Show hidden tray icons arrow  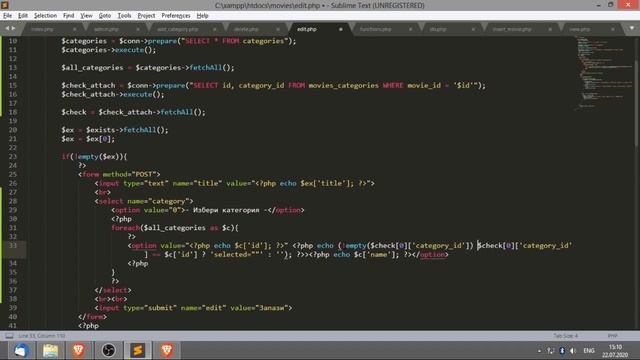[539, 351]
